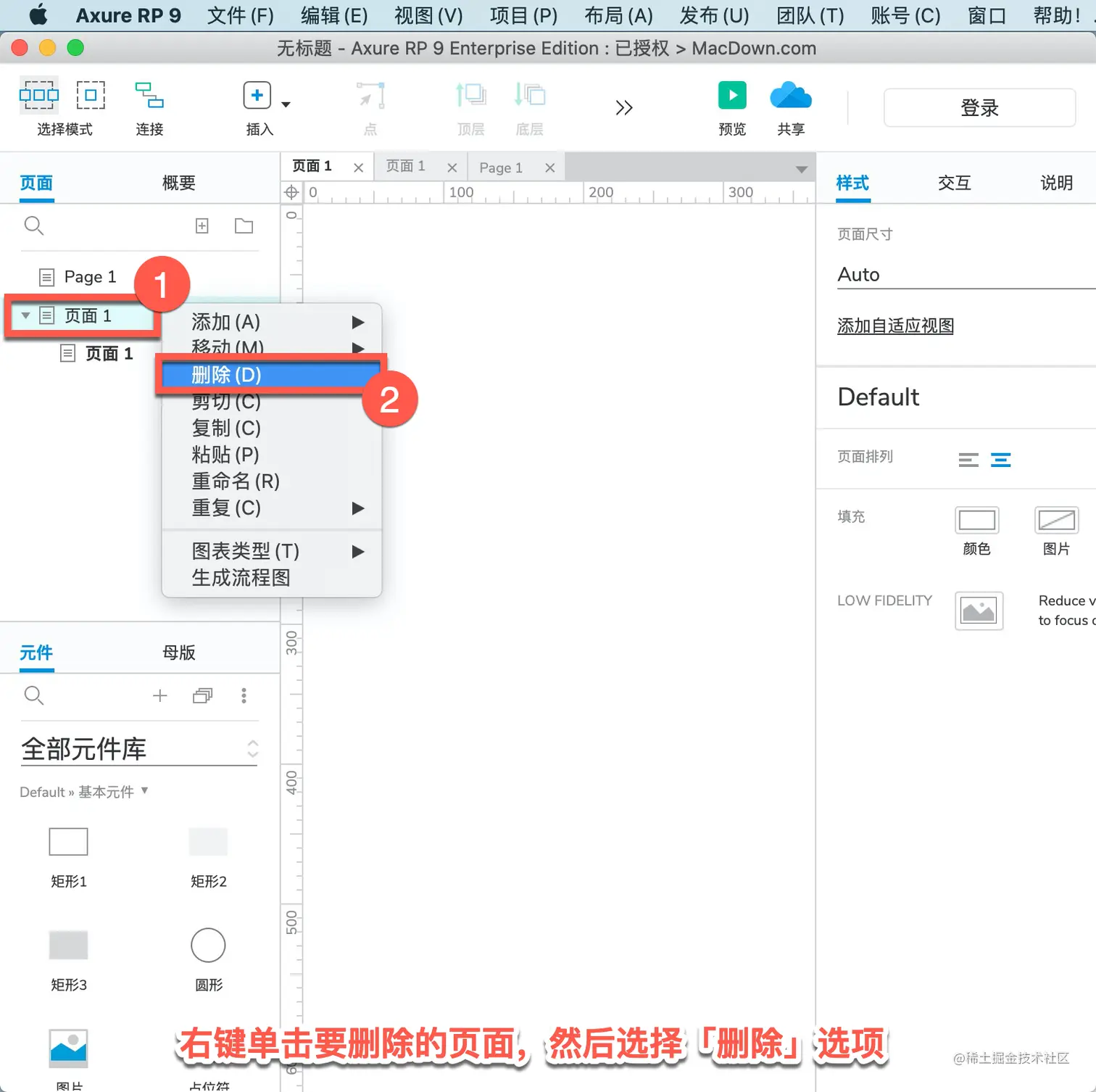Close the Page 1 canvas tab

pos(550,167)
